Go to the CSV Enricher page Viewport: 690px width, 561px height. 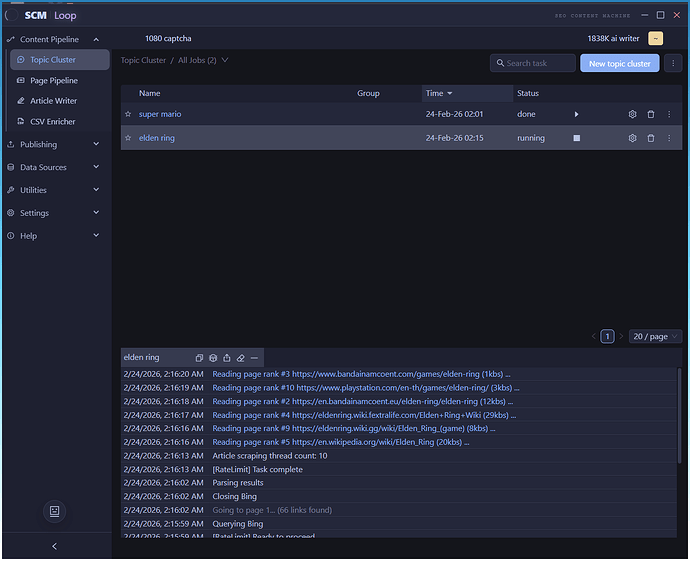[x=52, y=122]
